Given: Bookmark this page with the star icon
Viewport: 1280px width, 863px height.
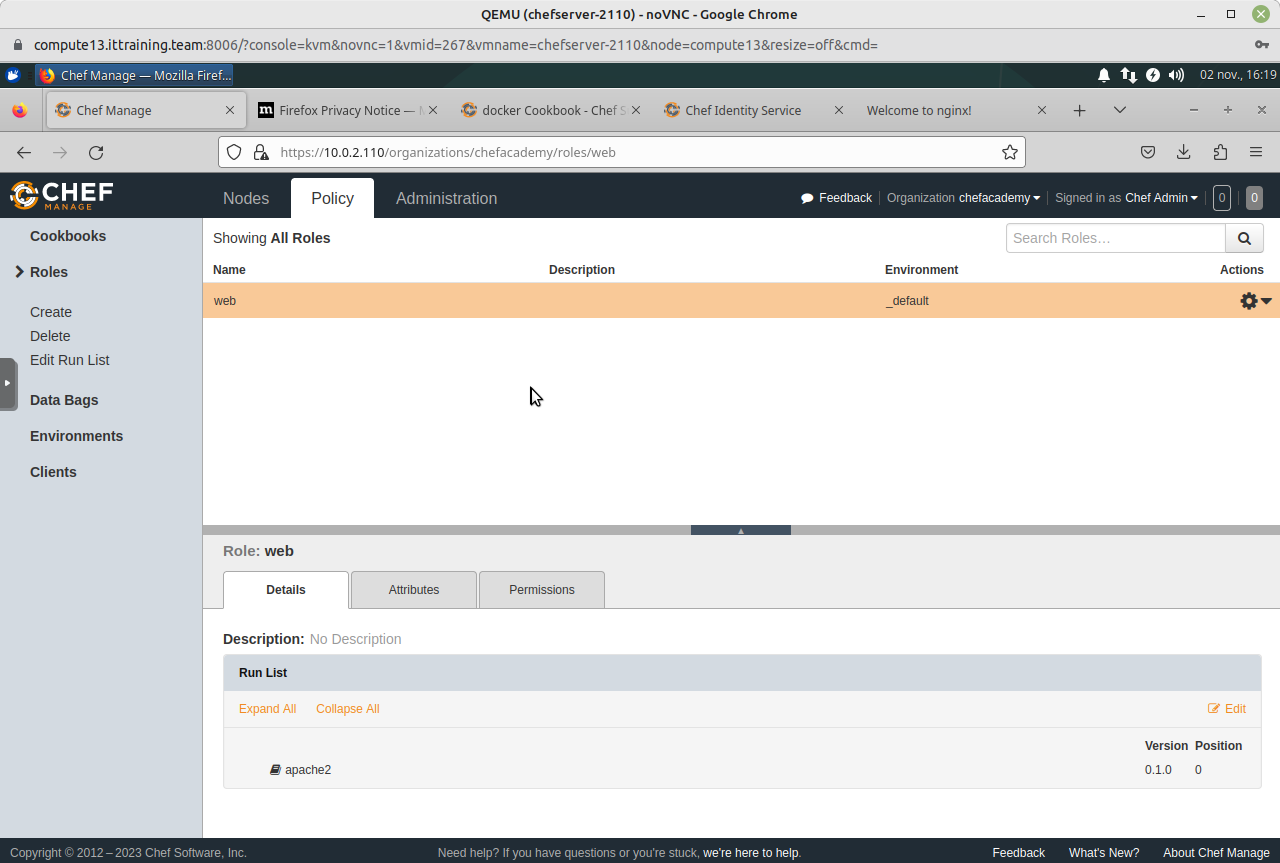Looking at the screenshot, I should click(1010, 153).
